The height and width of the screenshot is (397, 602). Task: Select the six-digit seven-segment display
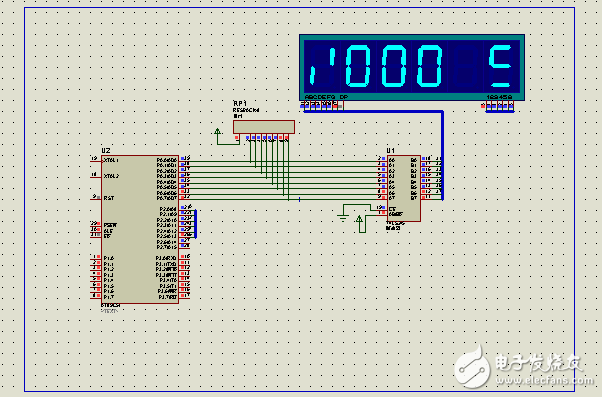(x=412, y=67)
